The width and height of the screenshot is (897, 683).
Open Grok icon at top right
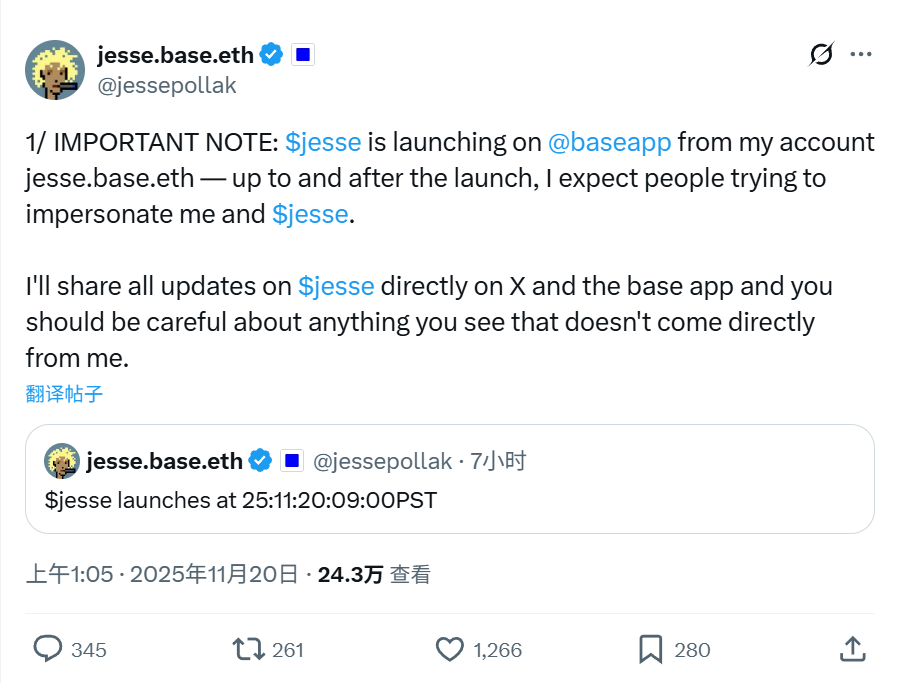point(821,55)
